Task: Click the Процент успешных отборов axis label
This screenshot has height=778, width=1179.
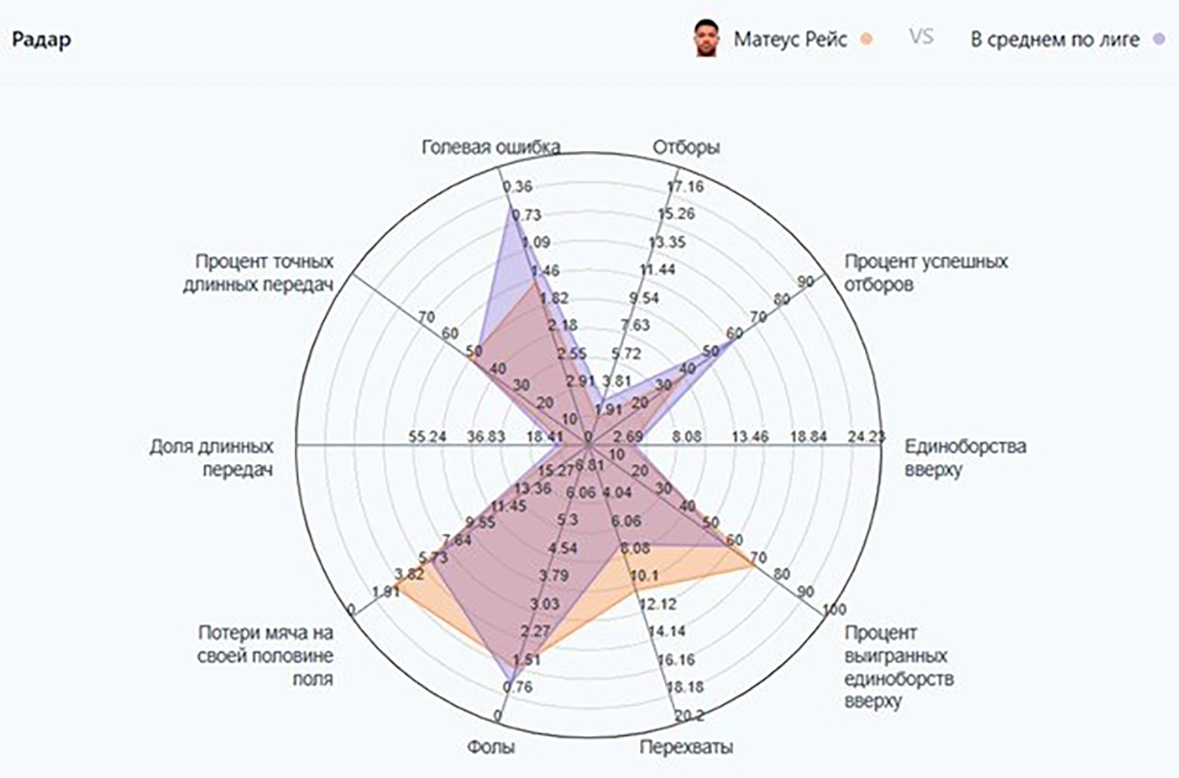Action: coord(926,272)
